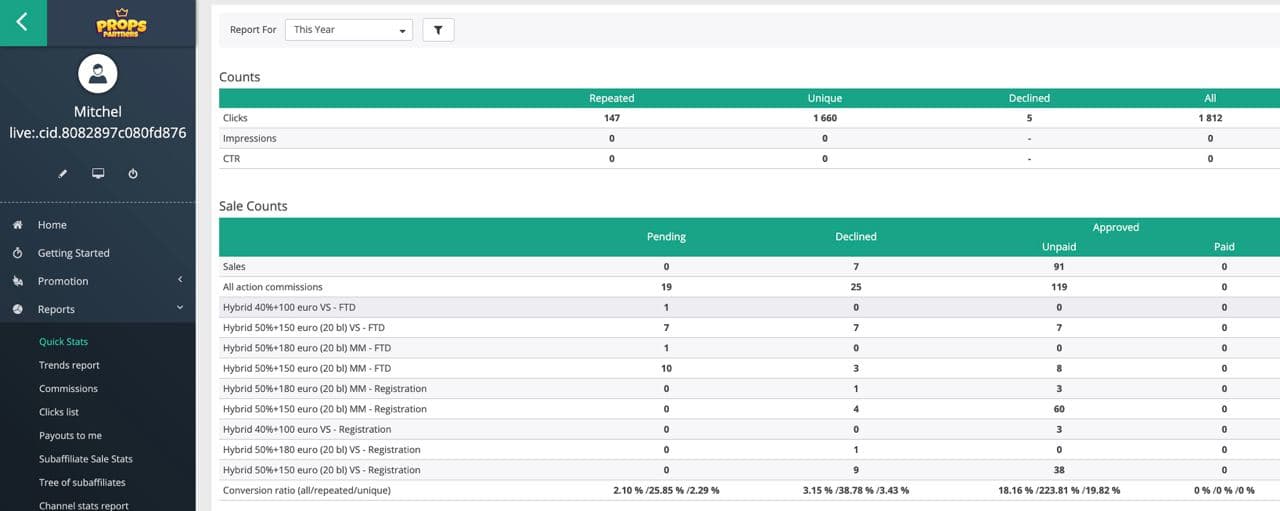This screenshot has width=1280, height=511.
Task: Click the Pending column header
Action: pos(666,237)
